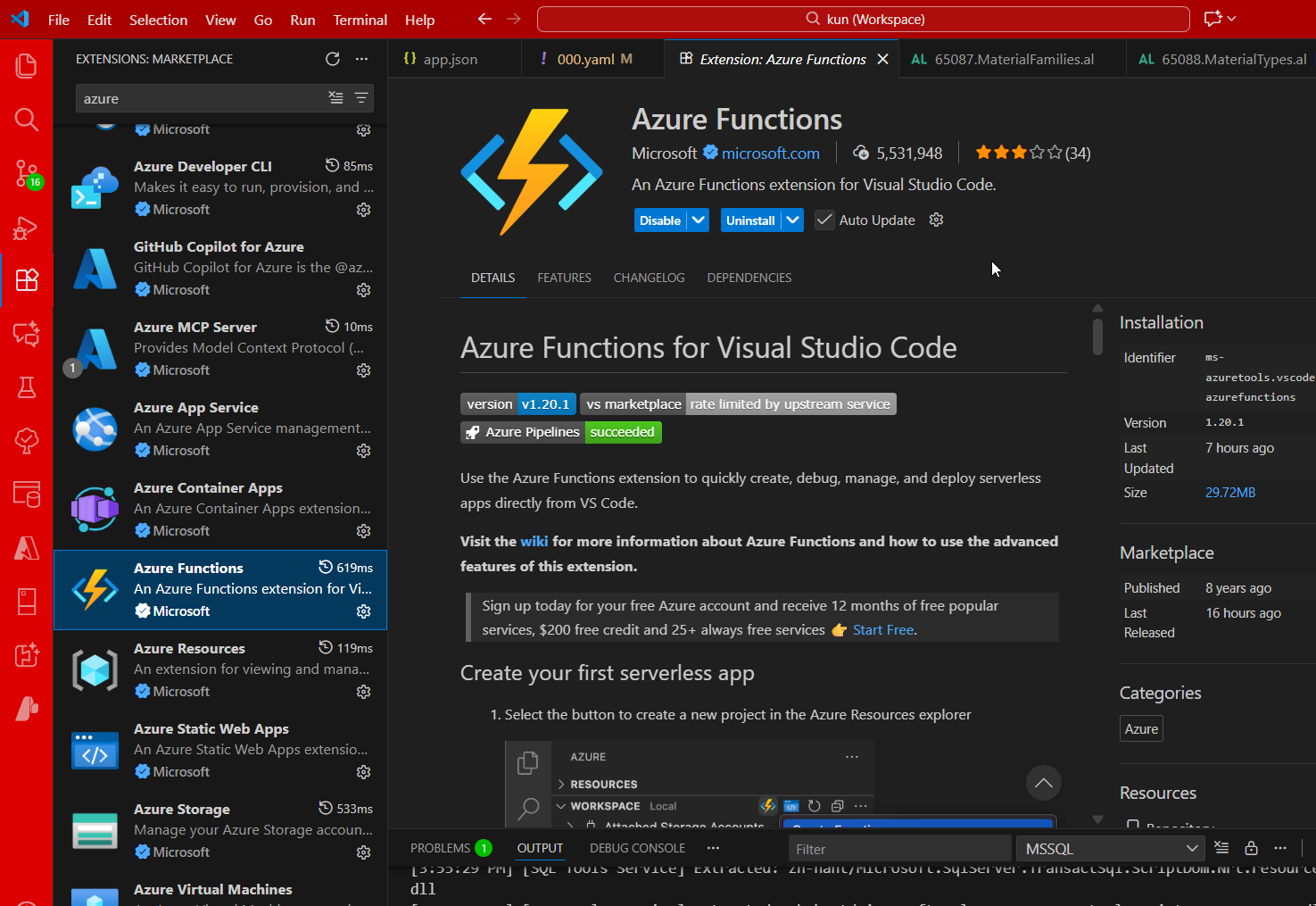
Task: Open manage gear for Azure Storage
Action: pyautogui.click(x=363, y=852)
